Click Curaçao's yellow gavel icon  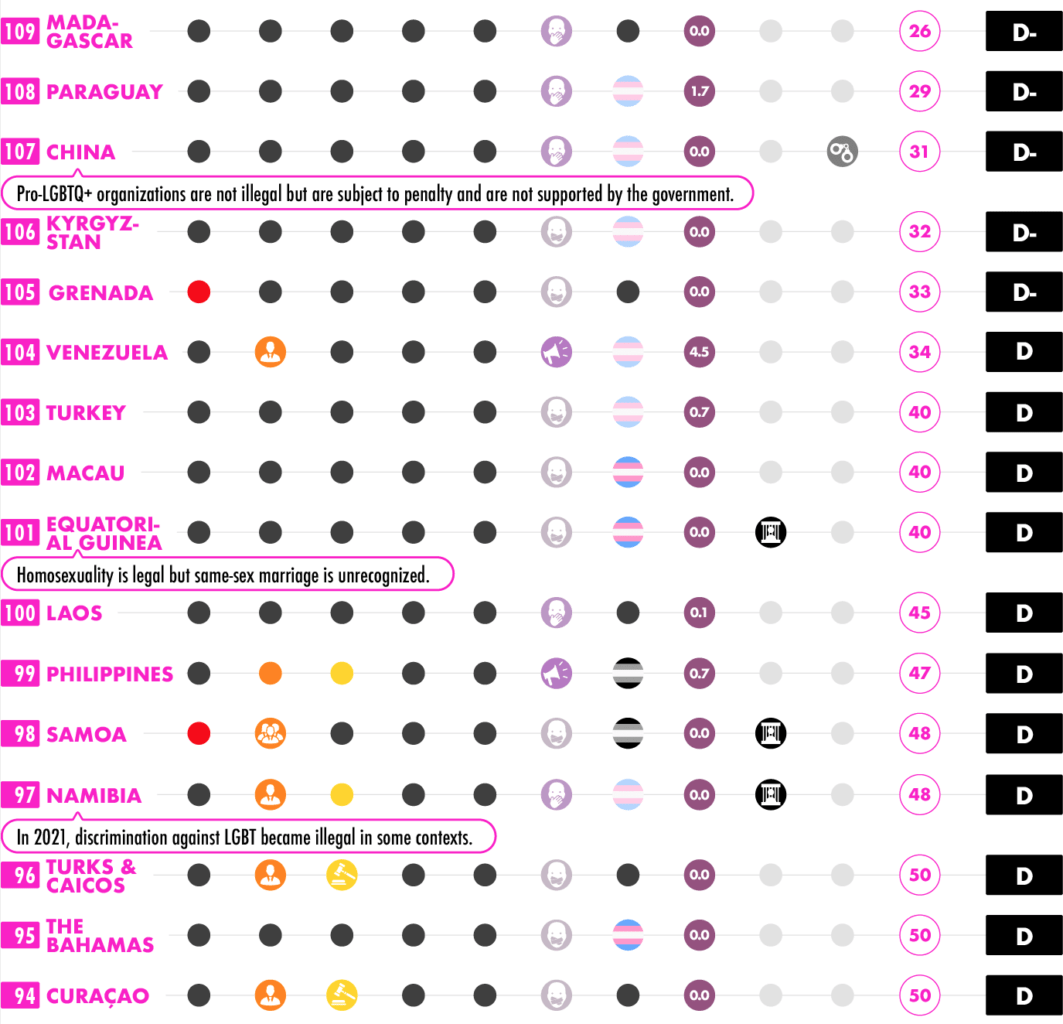(x=342, y=996)
